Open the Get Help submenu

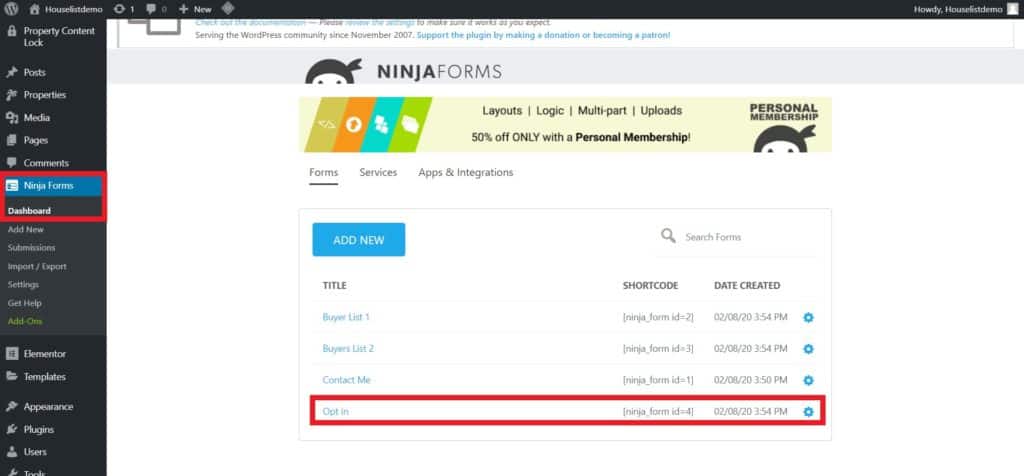click(25, 303)
